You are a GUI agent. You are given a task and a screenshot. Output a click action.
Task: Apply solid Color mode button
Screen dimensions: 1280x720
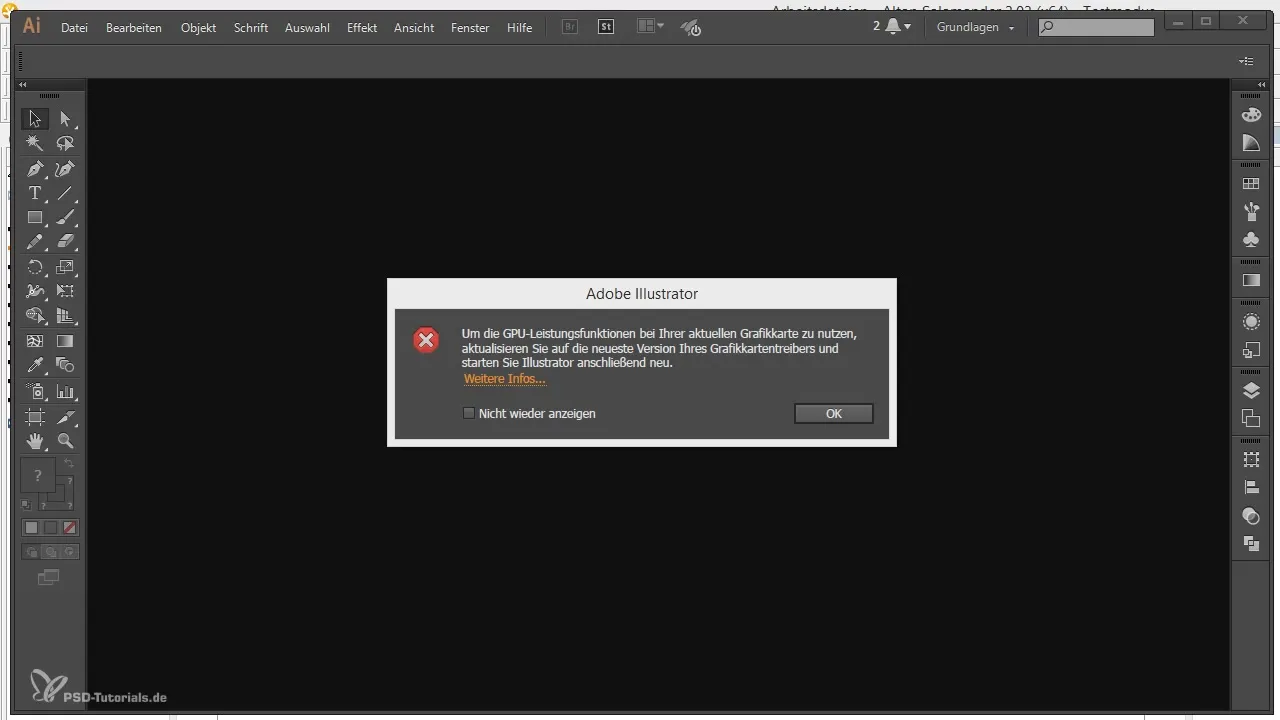tap(31, 527)
